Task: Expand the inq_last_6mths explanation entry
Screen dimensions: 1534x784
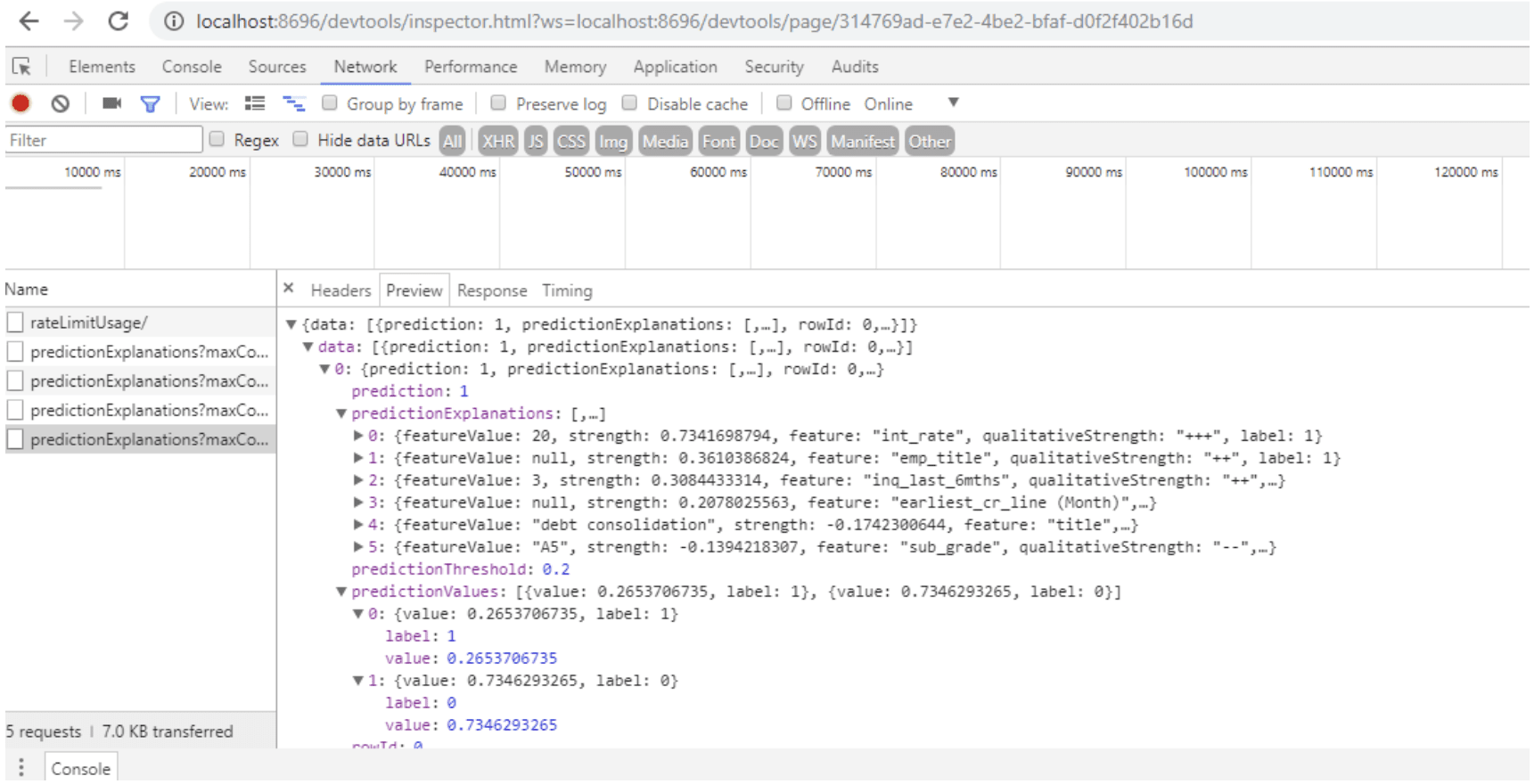Action: coord(357,480)
